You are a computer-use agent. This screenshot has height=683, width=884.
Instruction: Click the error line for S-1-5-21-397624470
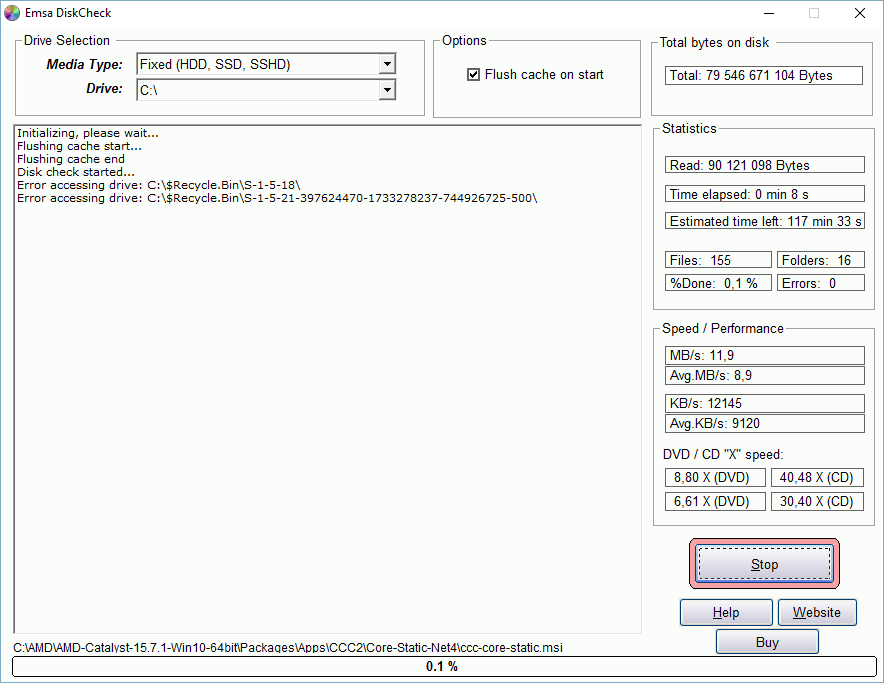[x=277, y=198]
